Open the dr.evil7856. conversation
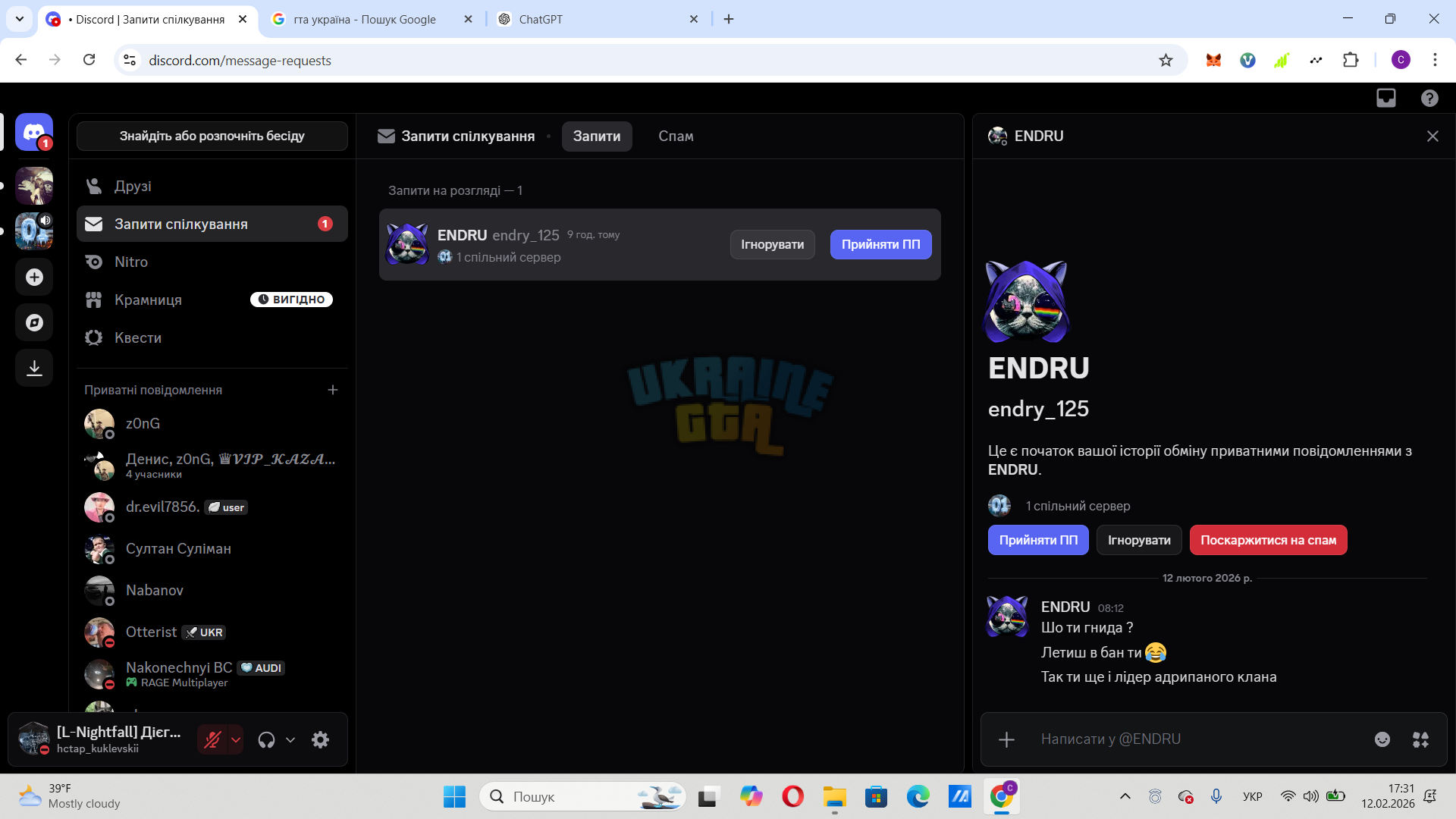The width and height of the screenshot is (1456, 819). (212, 507)
